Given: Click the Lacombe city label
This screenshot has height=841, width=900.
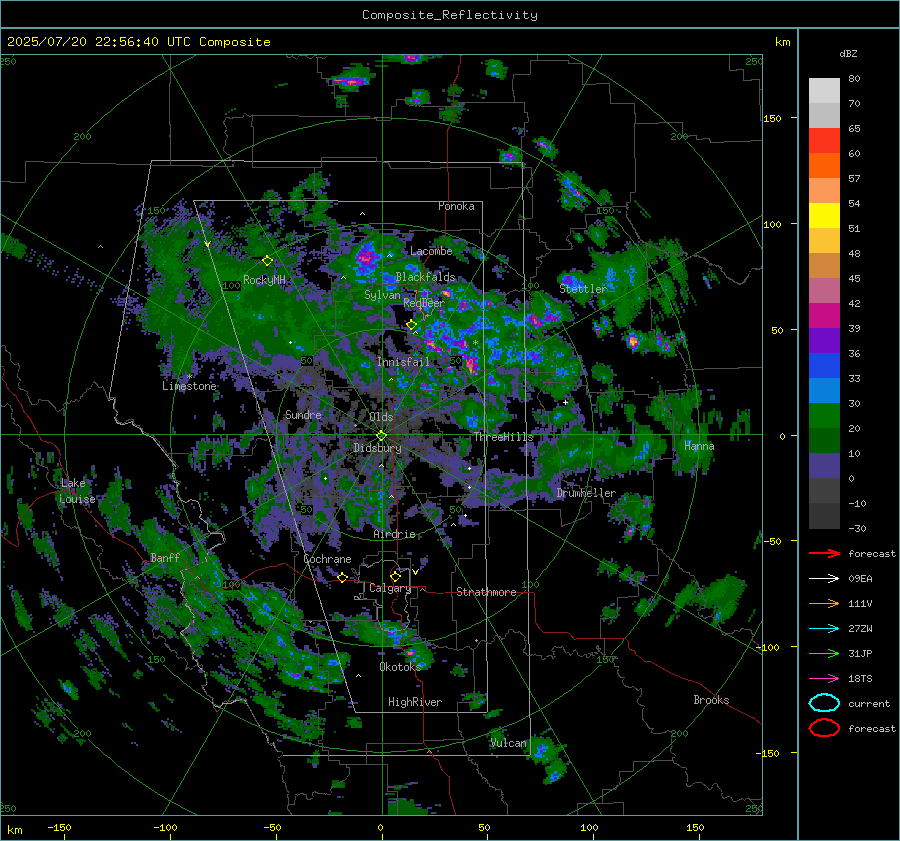Looking at the screenshot, I should pyautogui.click(x=431, y=251).
